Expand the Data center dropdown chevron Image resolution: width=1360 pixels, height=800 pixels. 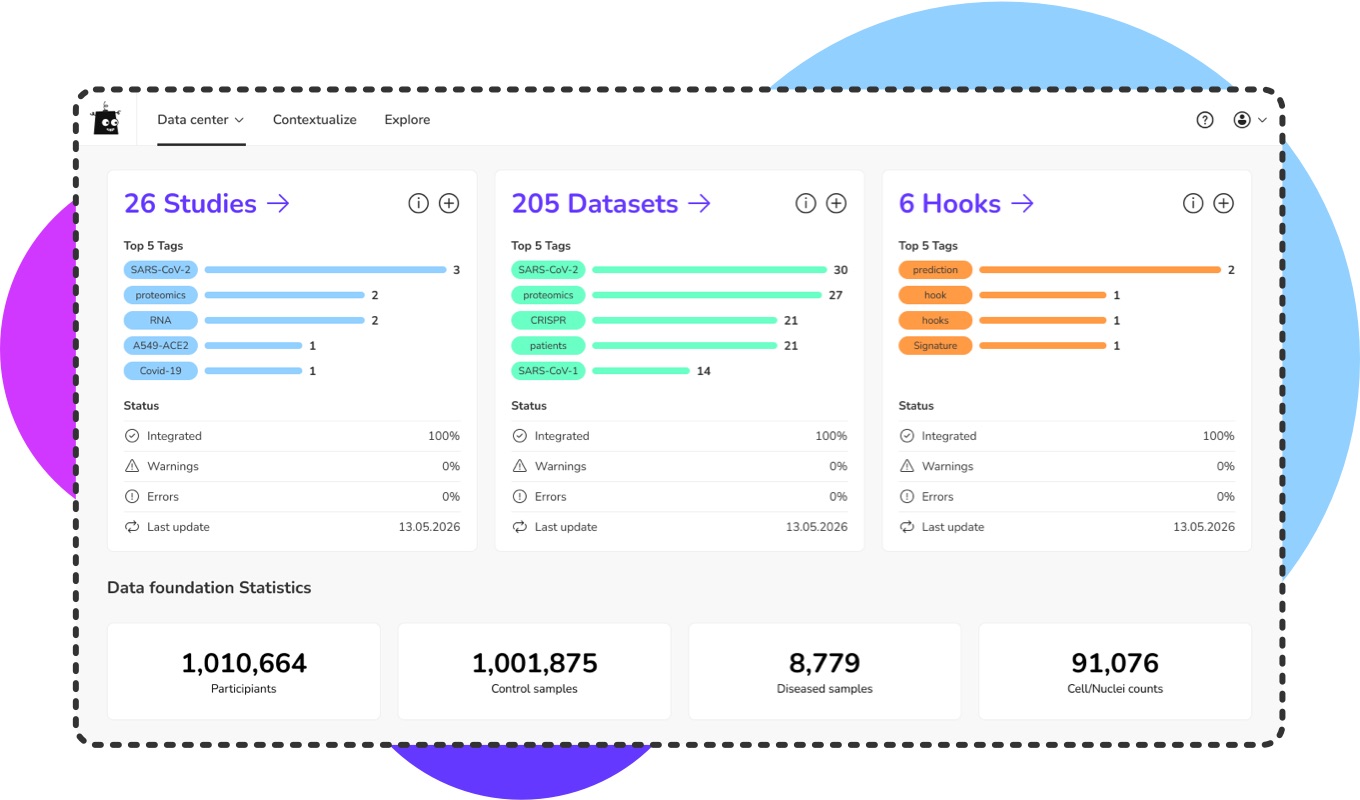[239, 120]
